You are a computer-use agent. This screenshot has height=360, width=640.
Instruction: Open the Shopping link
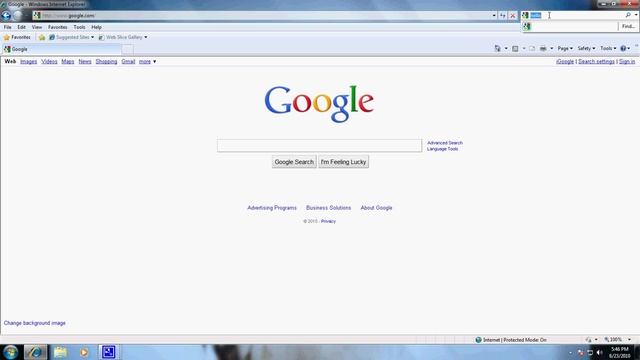pyautogui.click(x=106, y=62)
